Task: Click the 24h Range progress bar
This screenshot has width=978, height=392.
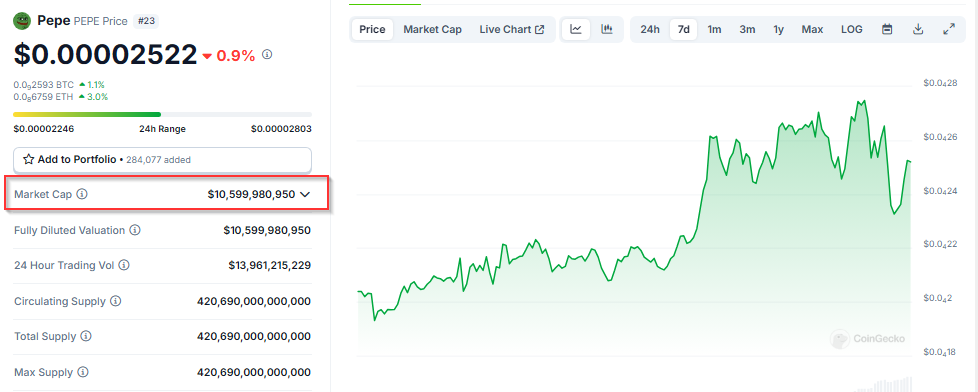Action: (162, 115)
